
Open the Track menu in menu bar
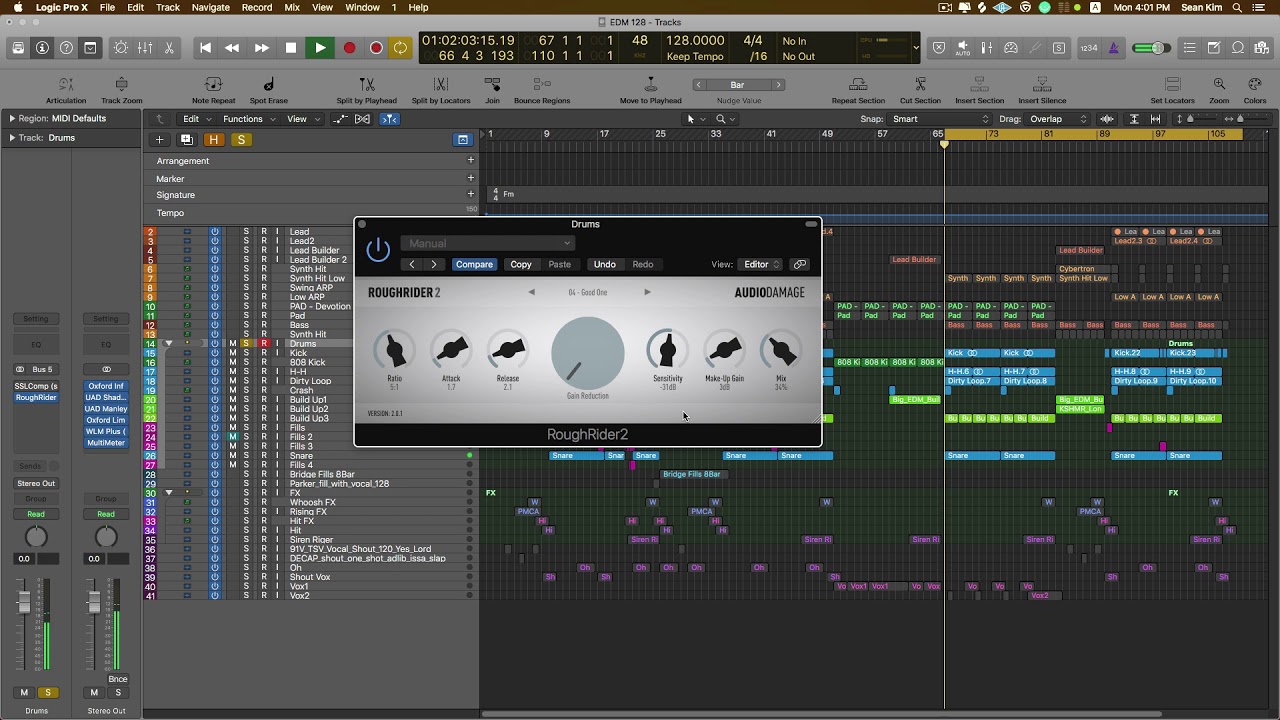(168, 8)
